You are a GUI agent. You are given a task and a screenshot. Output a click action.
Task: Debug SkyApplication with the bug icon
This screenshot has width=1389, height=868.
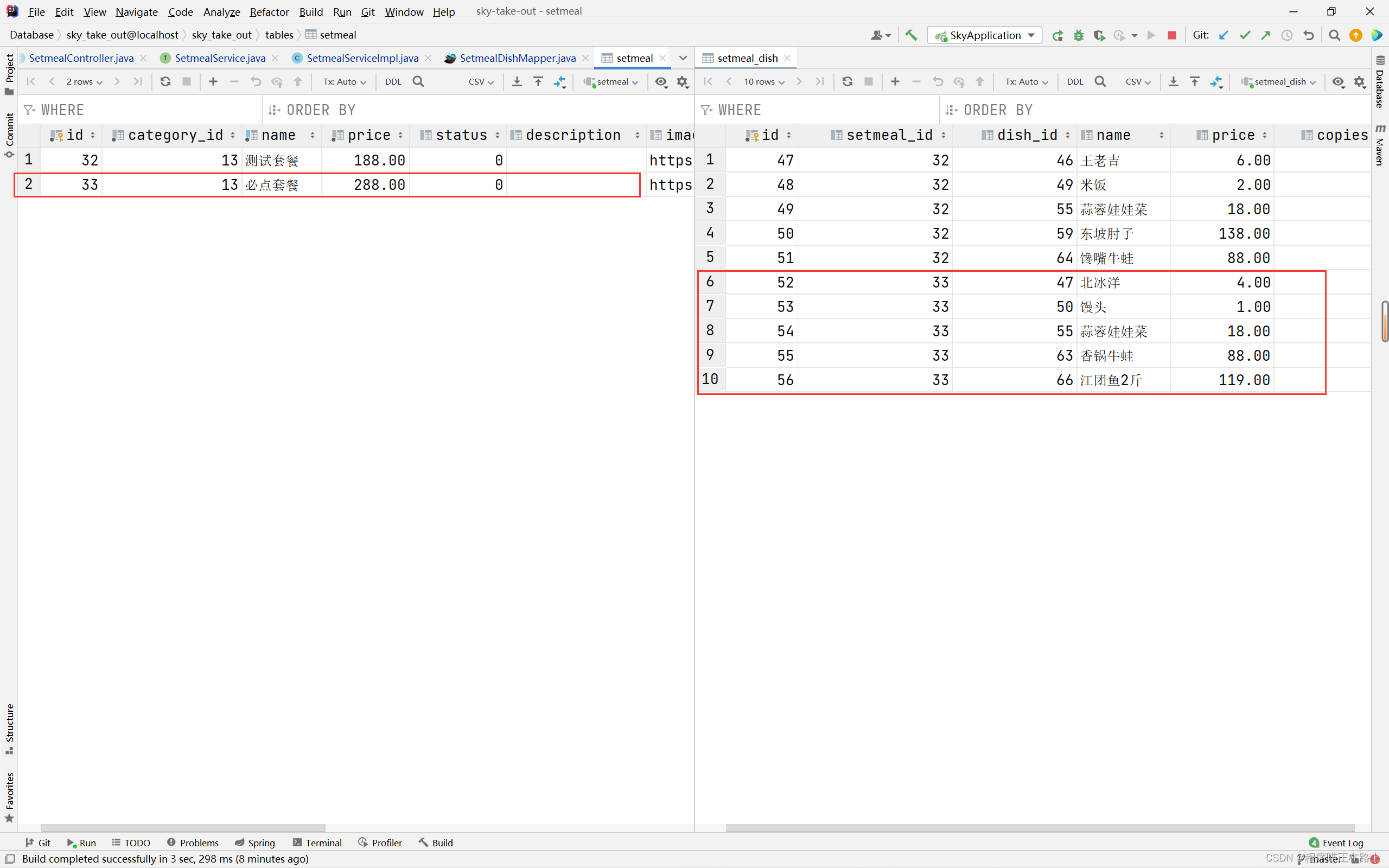(1079, 35)
